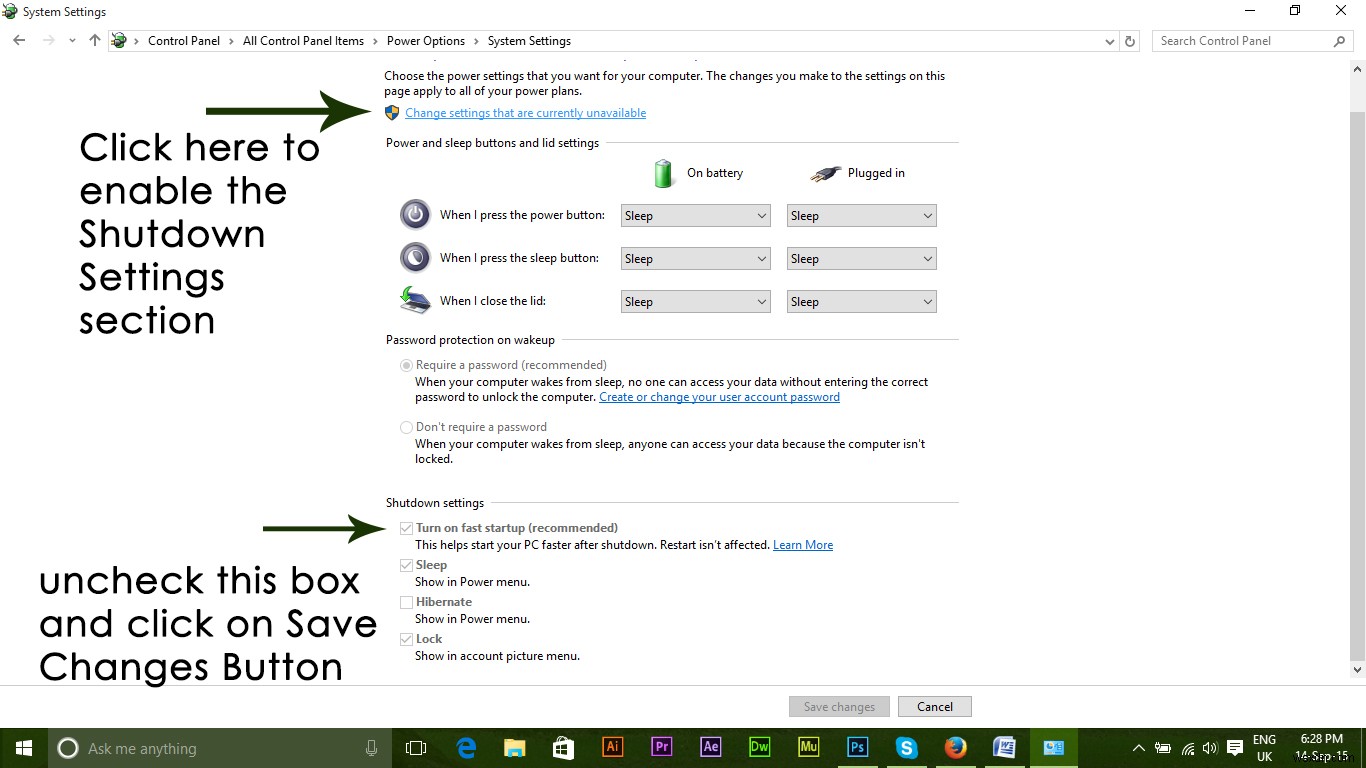The image size is (1366, 768).
Task: Open the Windows Start menu
Action: [x=24, y=748]
